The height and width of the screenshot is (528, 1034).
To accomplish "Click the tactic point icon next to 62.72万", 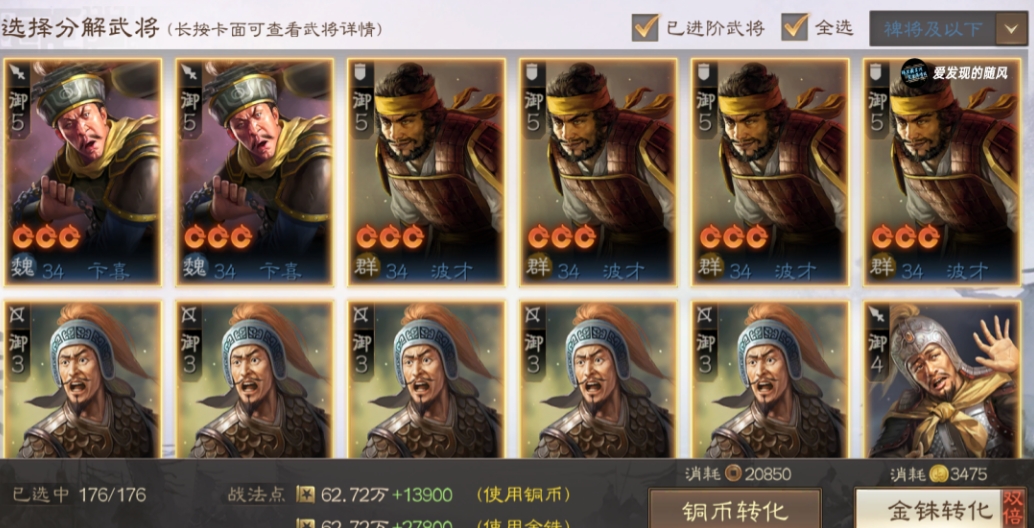I will (x=305, y=494).
